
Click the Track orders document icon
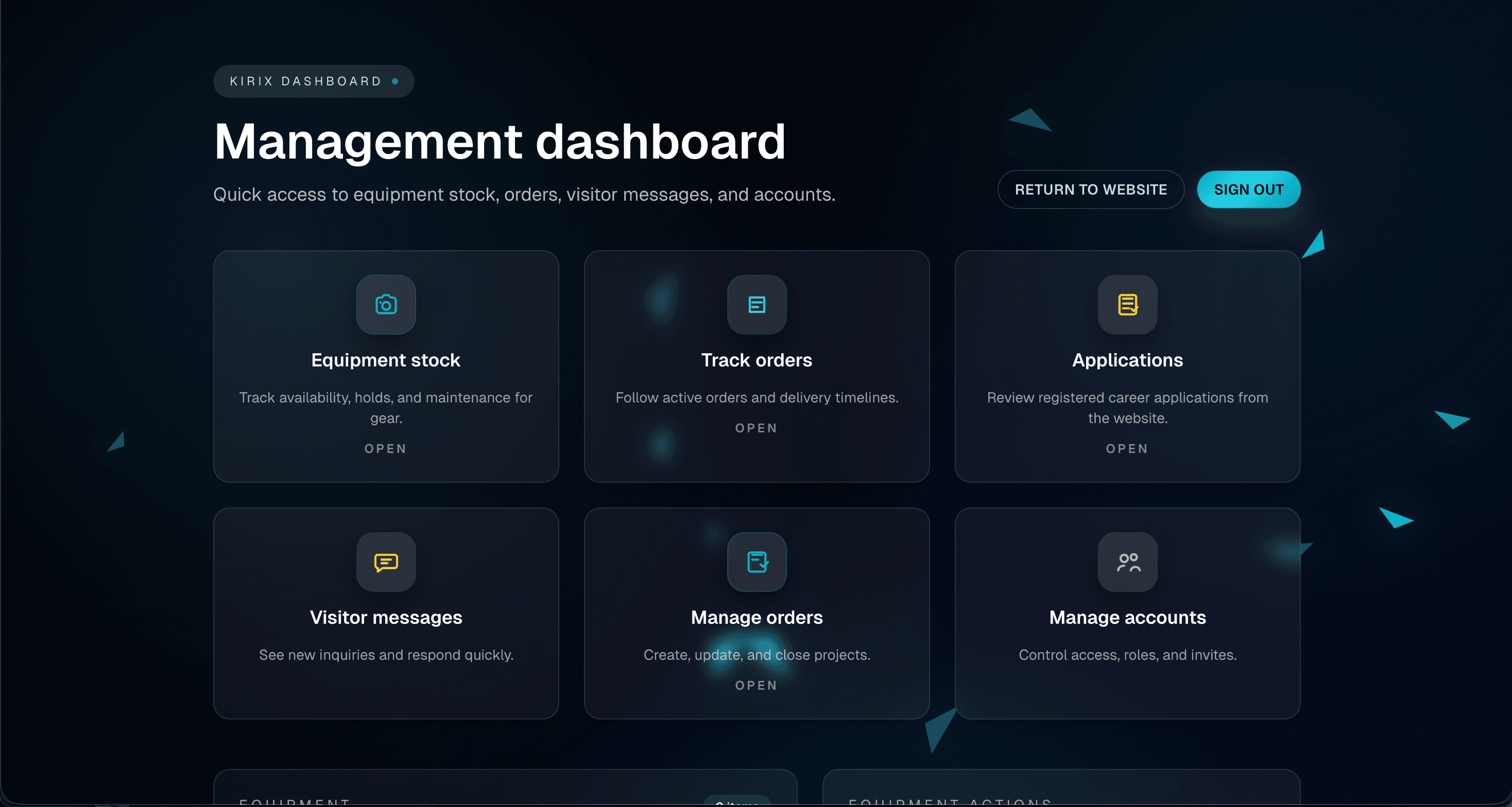point(757,304)
